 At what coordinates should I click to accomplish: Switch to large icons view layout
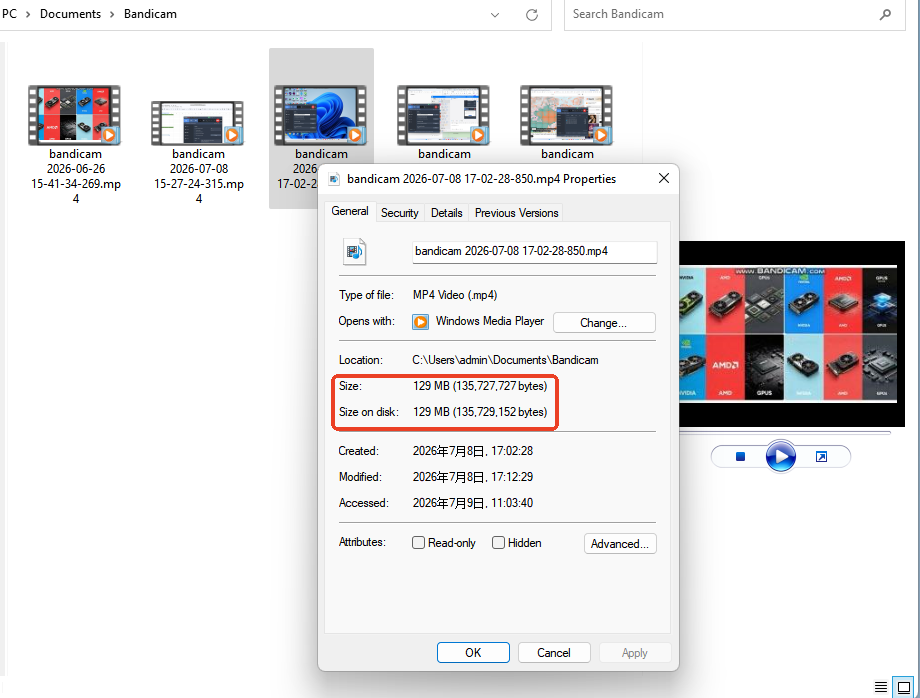pyautogui.click(x=904, y=687)
